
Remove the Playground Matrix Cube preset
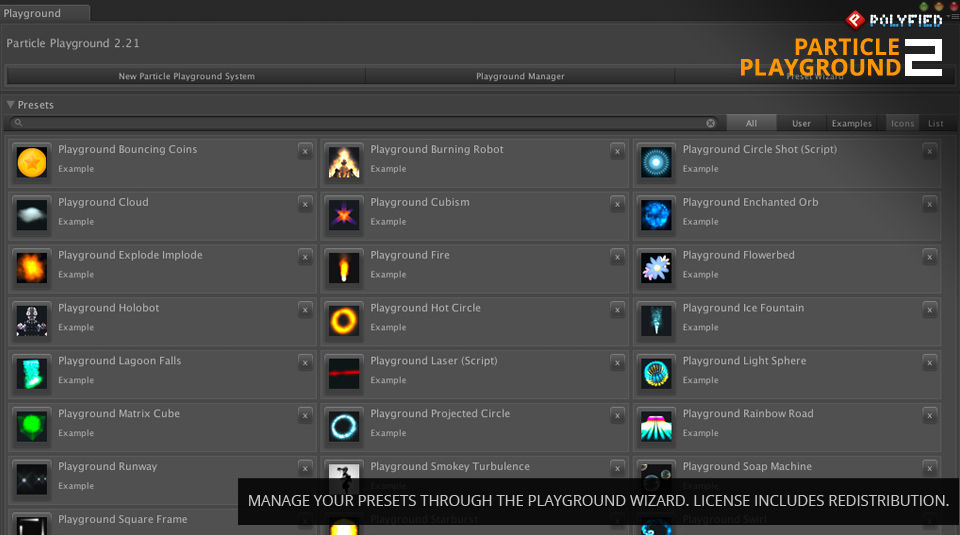[x=305, y=415]
